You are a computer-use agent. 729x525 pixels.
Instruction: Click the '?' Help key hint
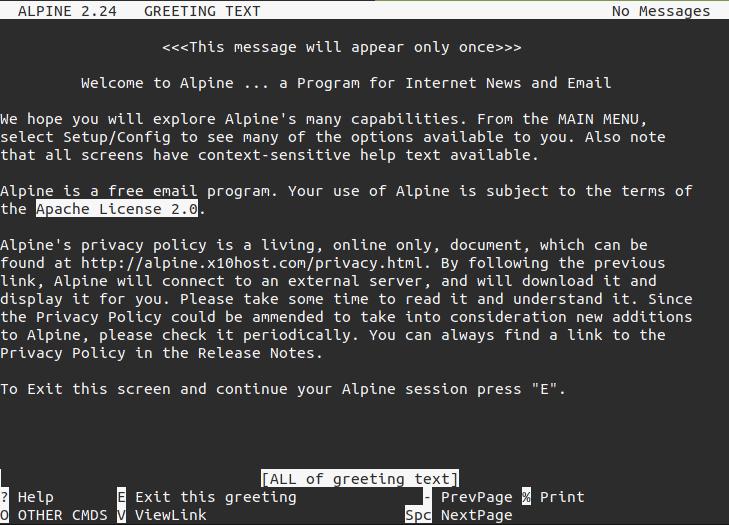(4, 497)
